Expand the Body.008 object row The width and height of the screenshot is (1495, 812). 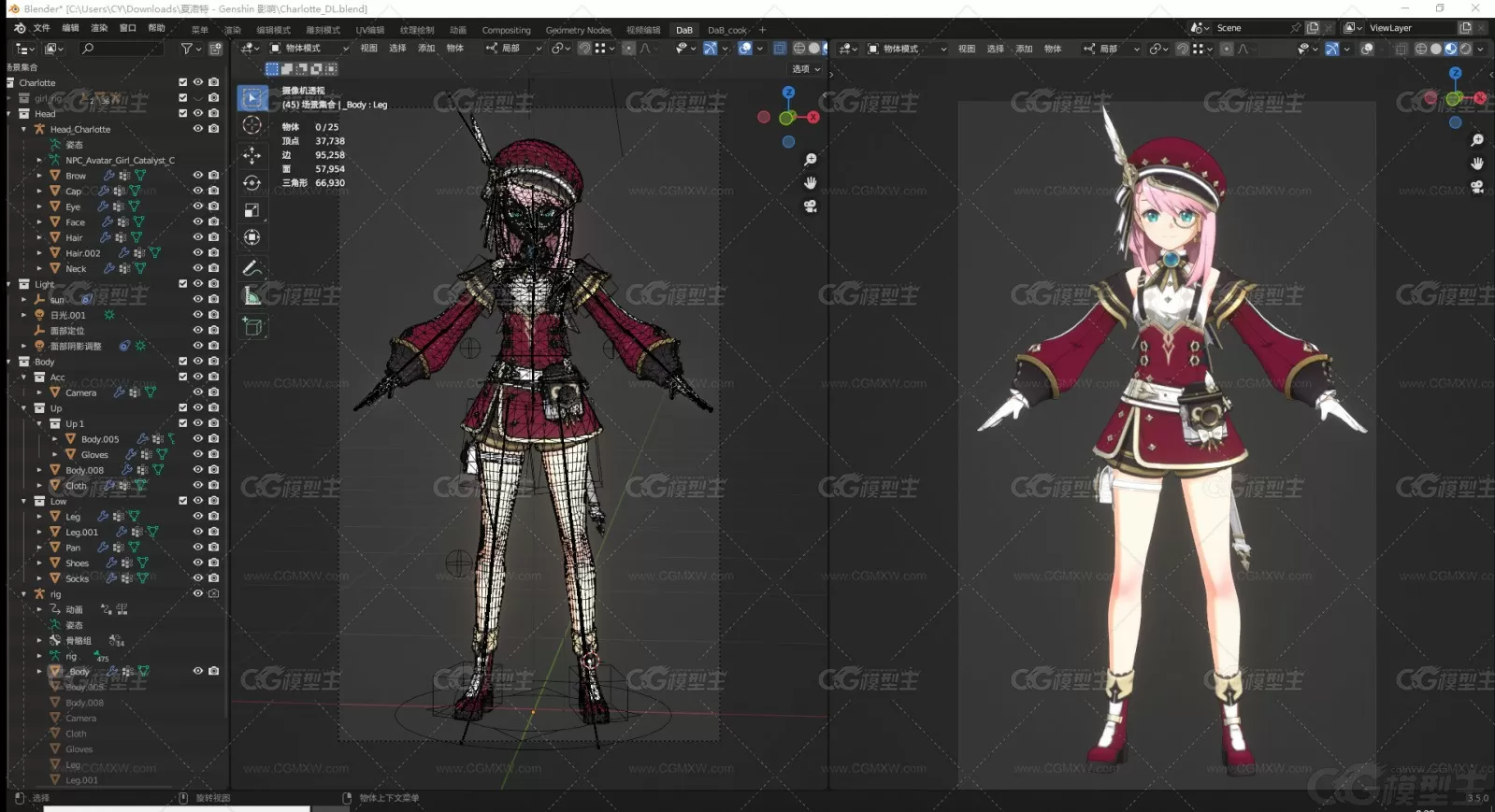point(39,470)
